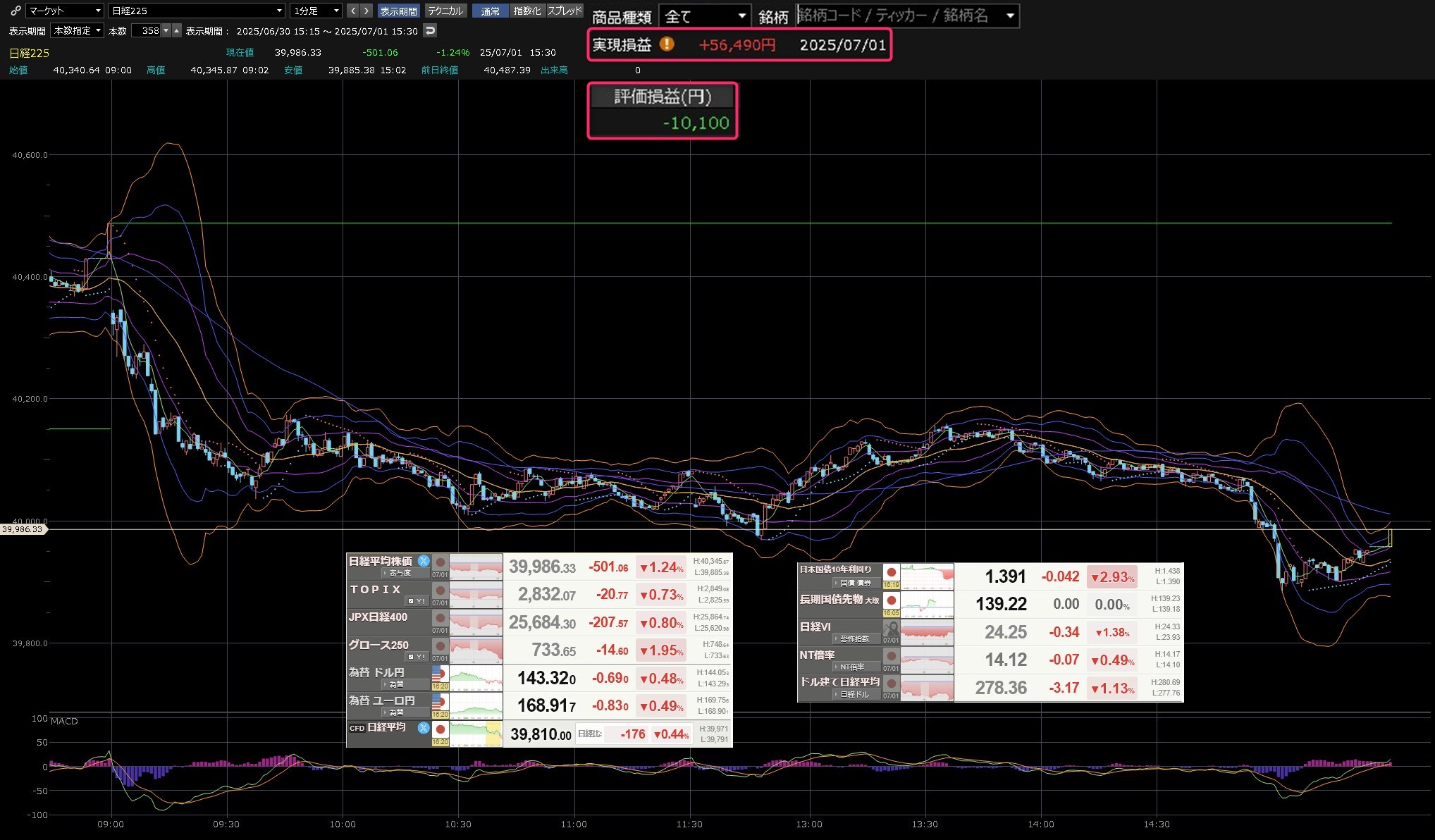
Task: Open the 日経225 symbol dropdown
Action: point(197,11)
